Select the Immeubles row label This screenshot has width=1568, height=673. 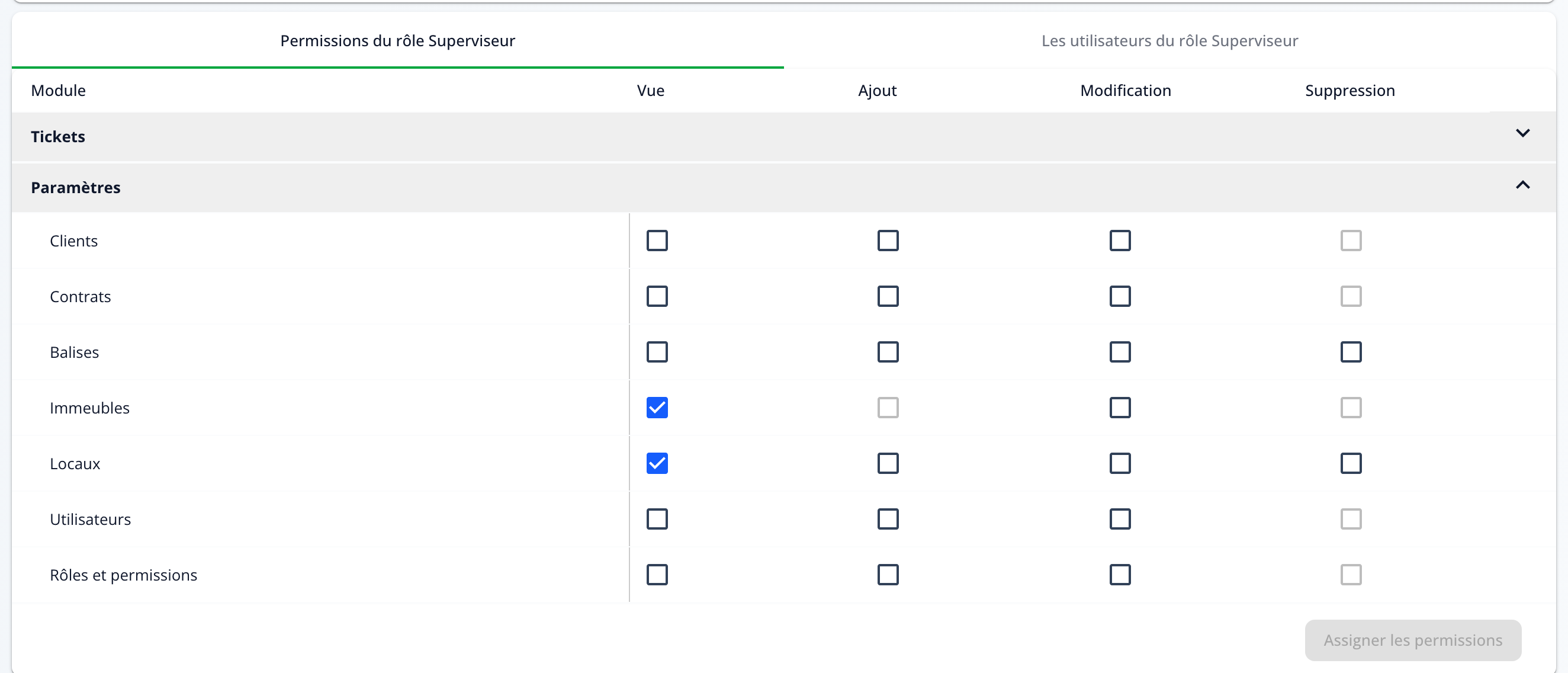coord(89,408)
